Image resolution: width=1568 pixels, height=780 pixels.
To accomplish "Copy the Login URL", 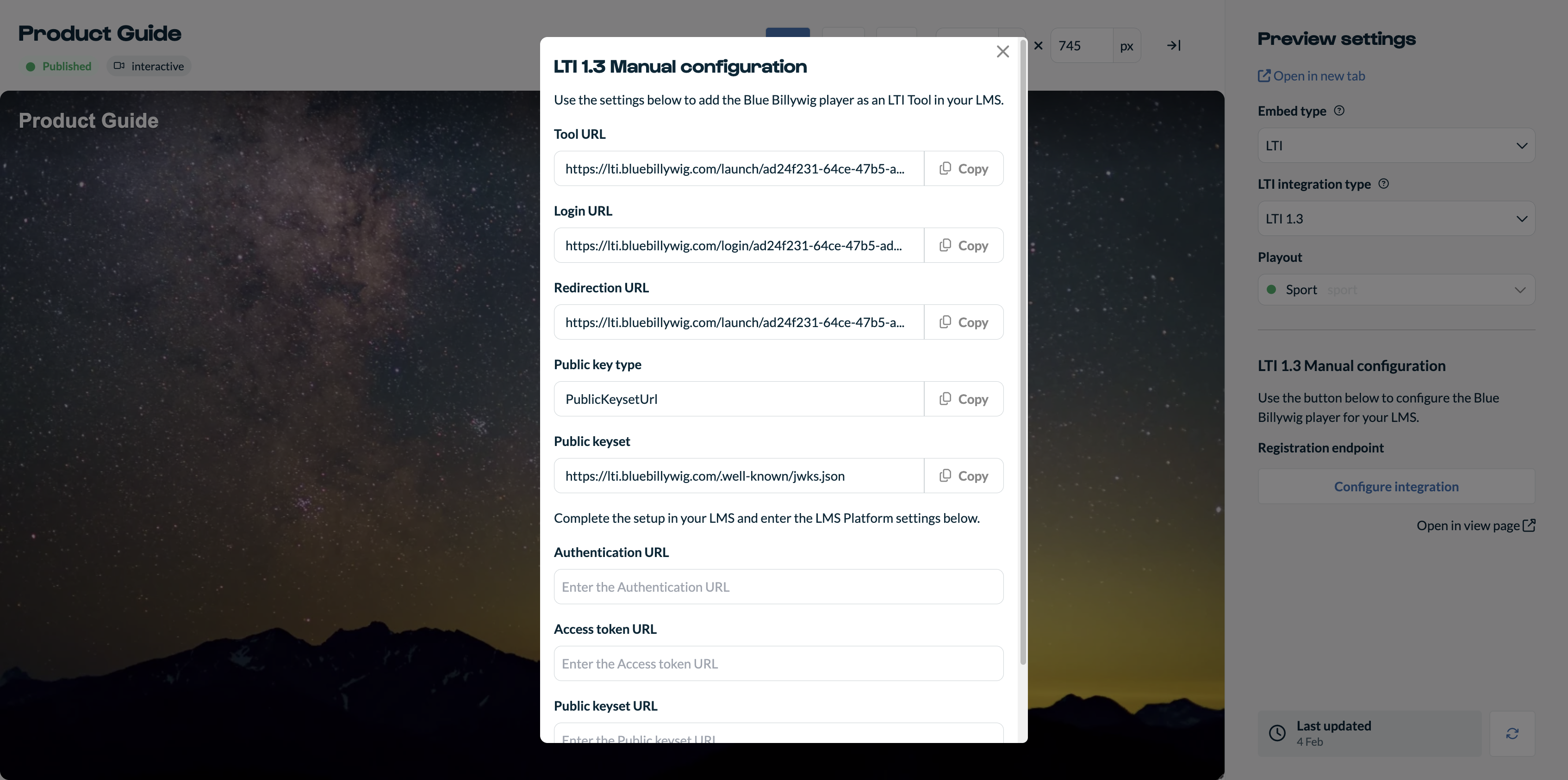I will (964, 245).
